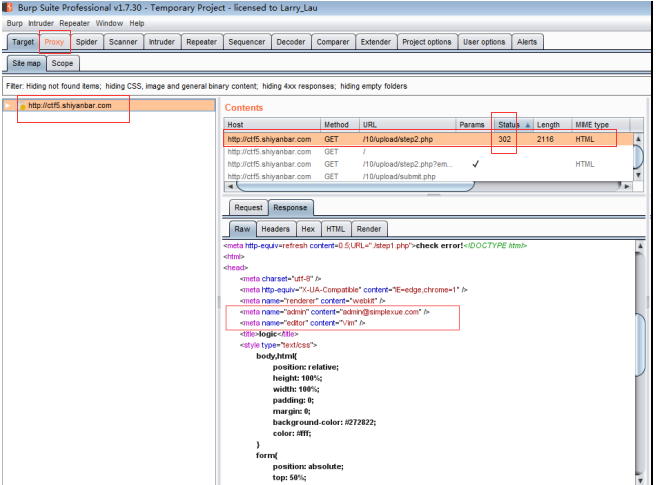This screenshot has width=659, height=485.
Task: Click the title logic line in response
Action: (269, 334)
